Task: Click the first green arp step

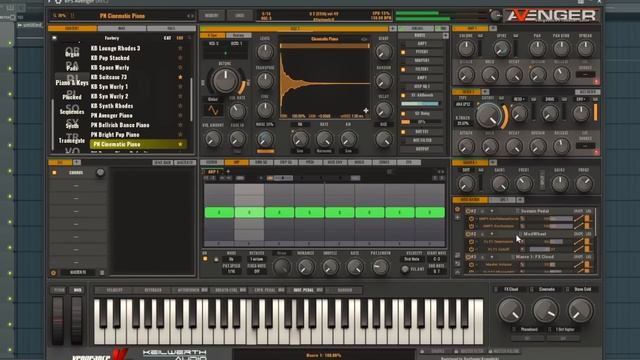Action: [219, 212]
